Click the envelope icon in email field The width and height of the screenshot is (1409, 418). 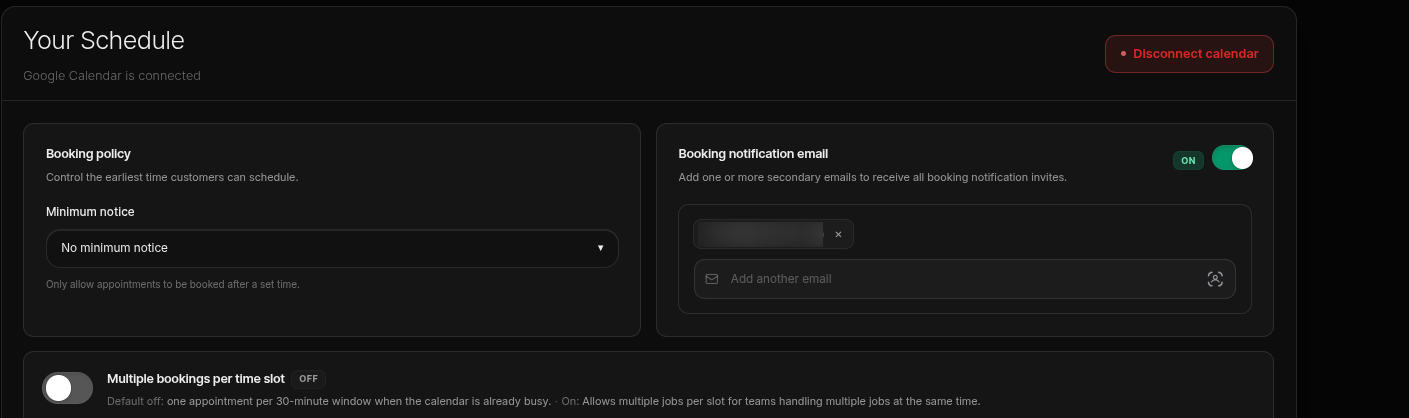point(712,279)
